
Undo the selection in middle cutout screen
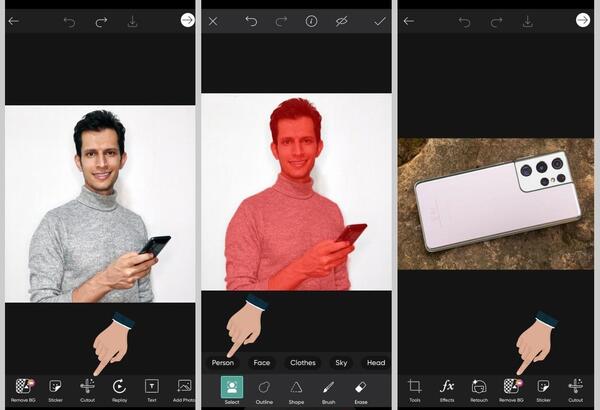coord(251,21)
